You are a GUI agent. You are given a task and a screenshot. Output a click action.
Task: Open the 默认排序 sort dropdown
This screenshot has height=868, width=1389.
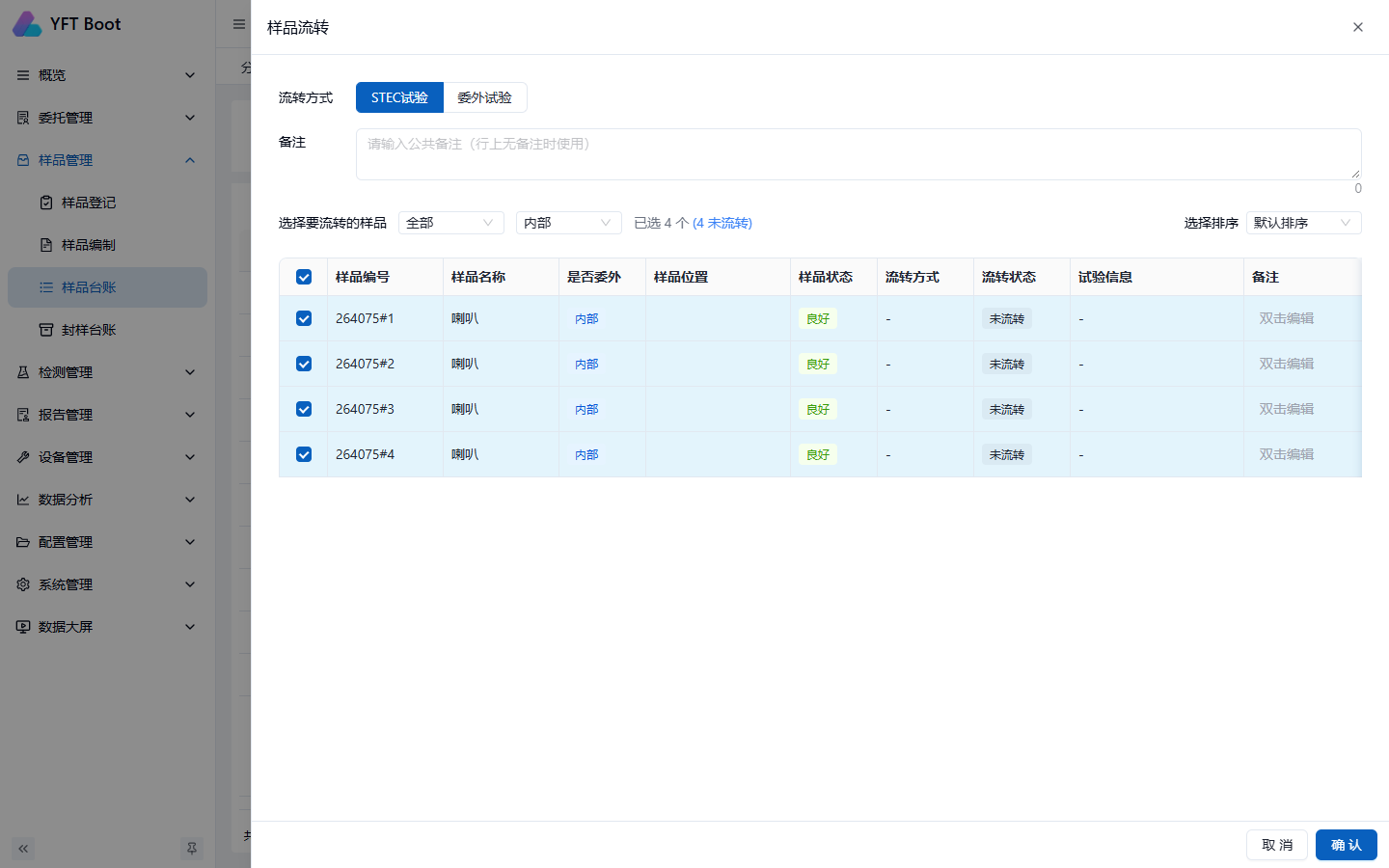pos(1304,223)
